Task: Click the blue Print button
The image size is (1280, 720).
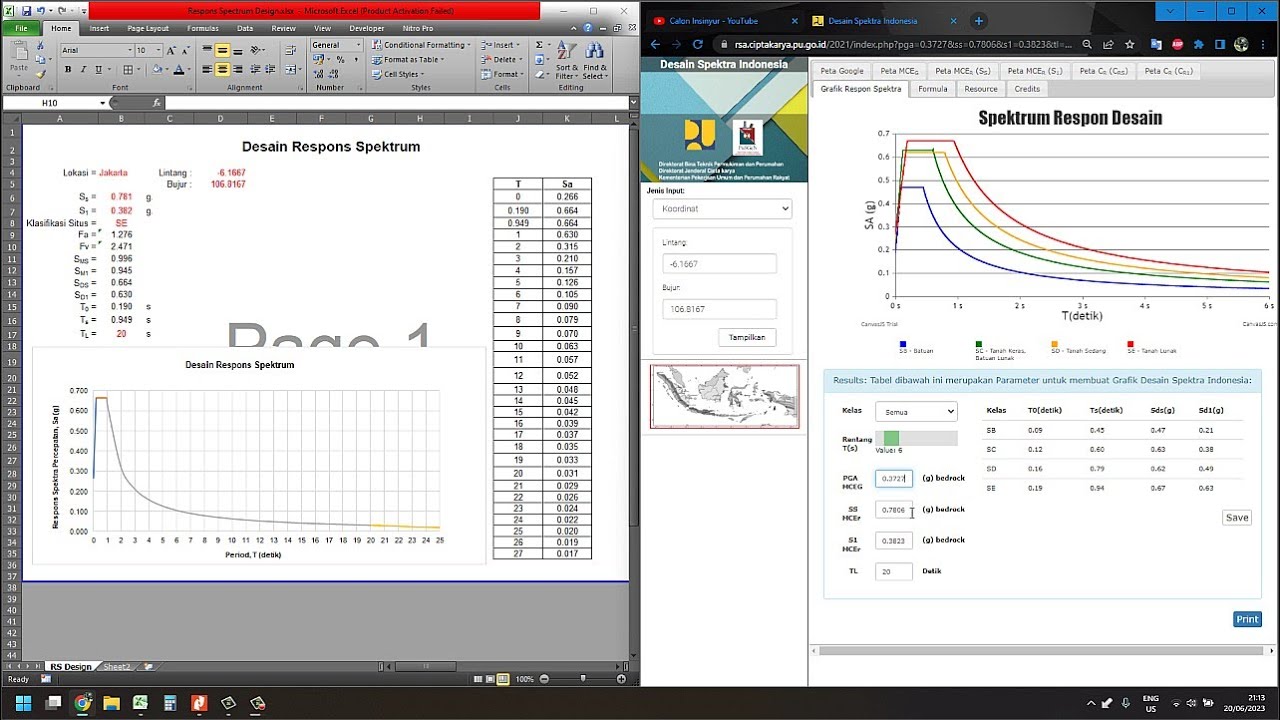Action: pos(1247,619)
